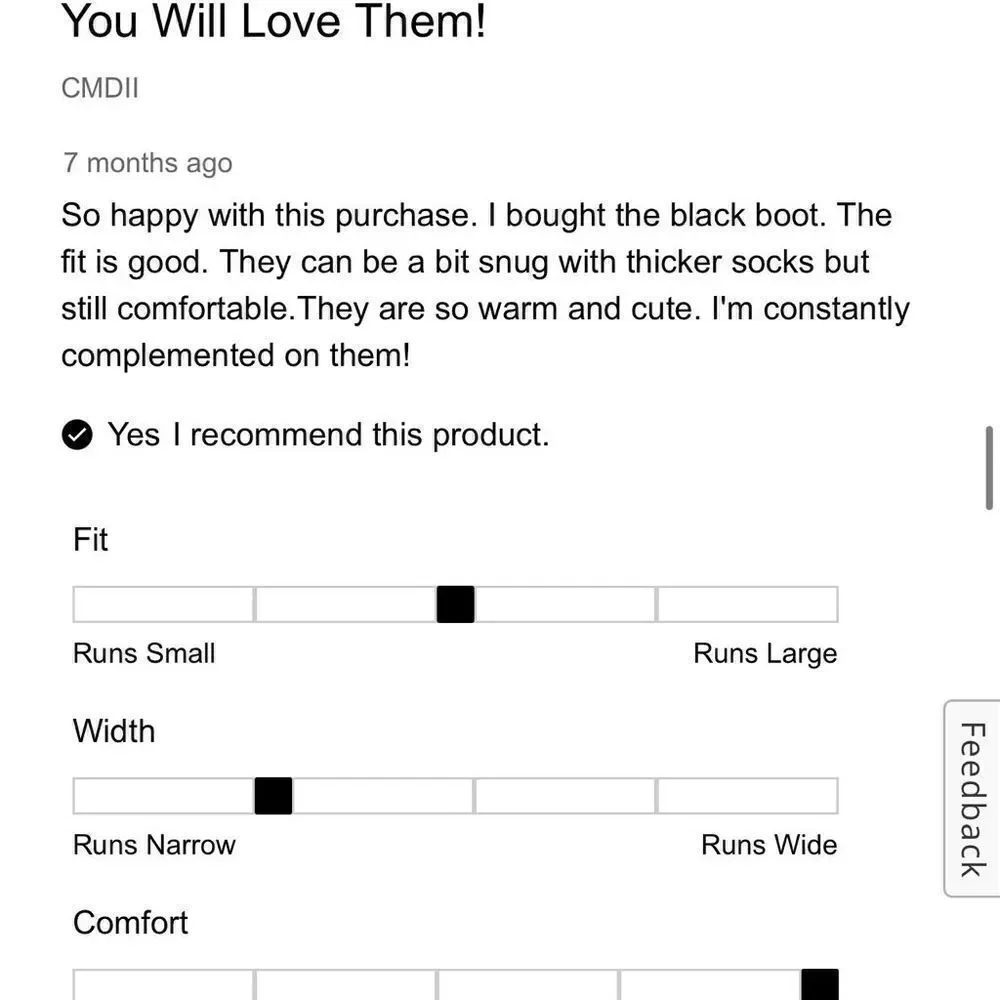Viewport: 1000px width, 1000px height.
Task: Click reviewer name CMDII
Action: 100,88
